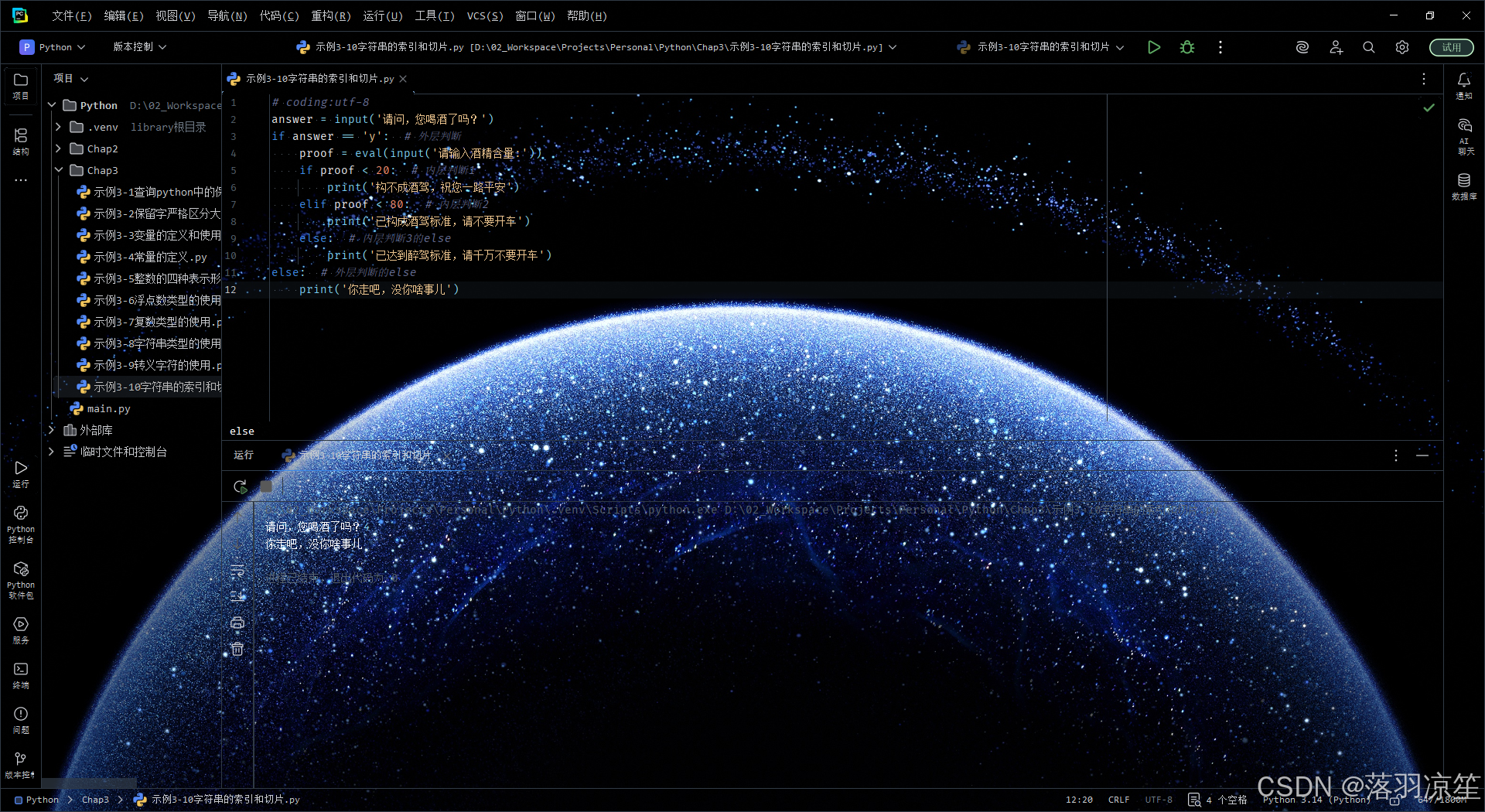Open the Python project dropdown

pyautogui.click(x=53, y=47)
